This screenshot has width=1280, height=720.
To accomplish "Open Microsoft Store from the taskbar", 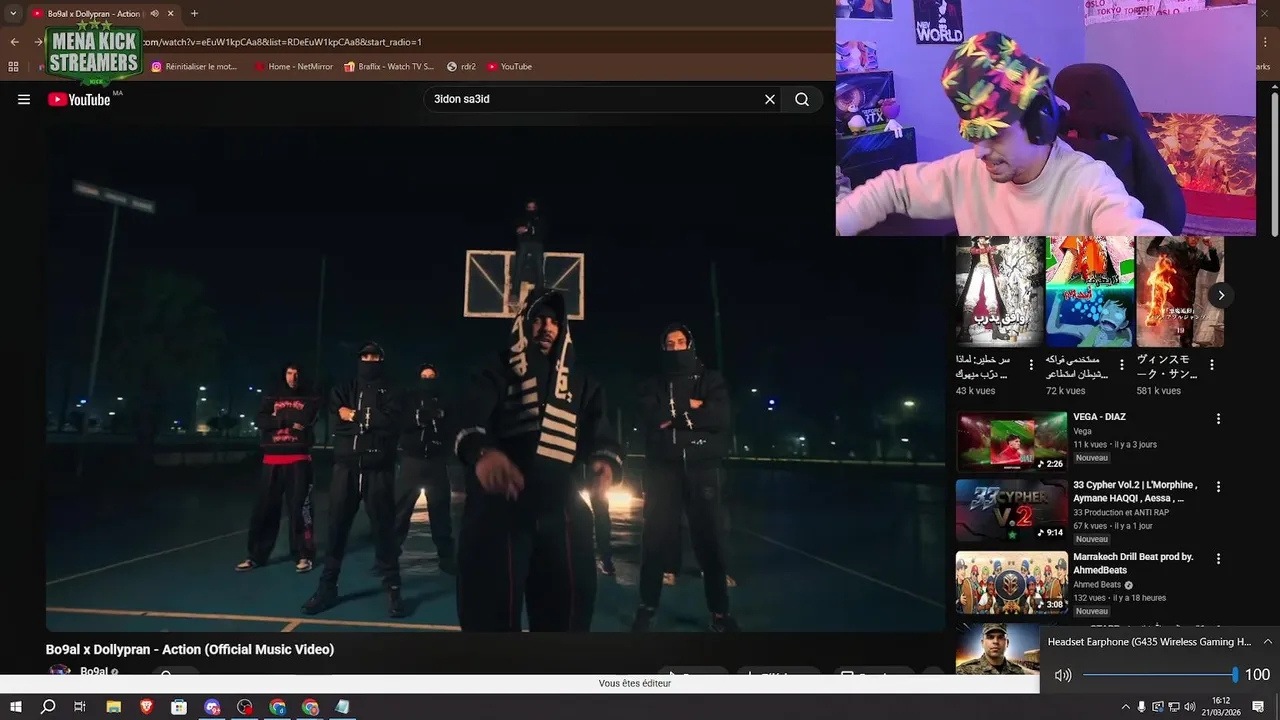I will pos(179,707).
